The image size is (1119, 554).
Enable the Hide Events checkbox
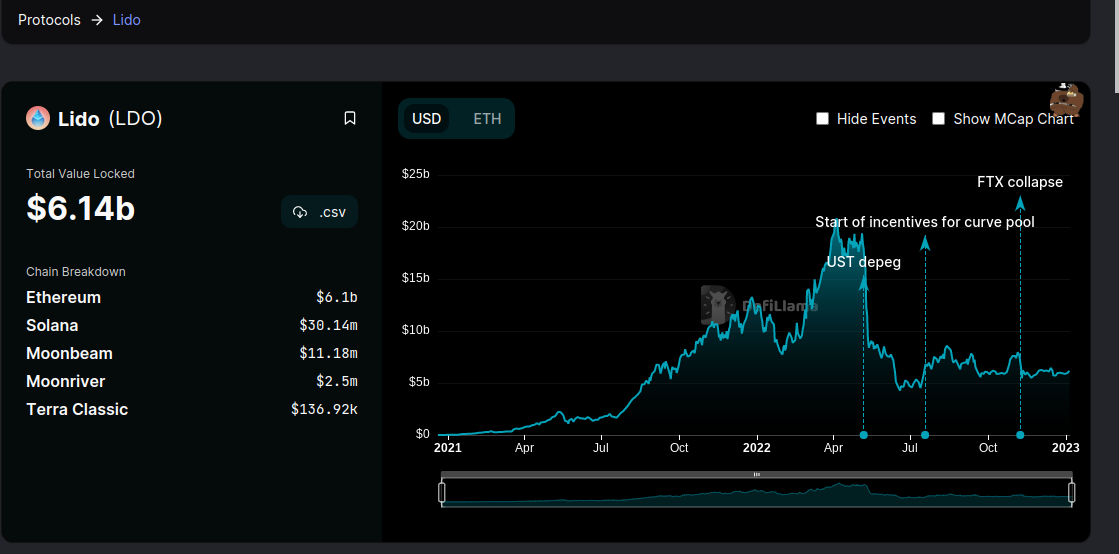point(822,119)
